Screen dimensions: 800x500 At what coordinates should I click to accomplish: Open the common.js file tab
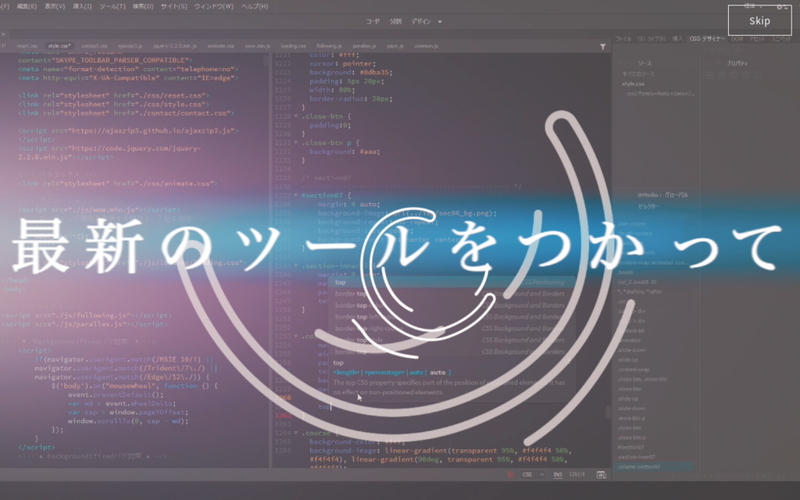click(426, 46)
